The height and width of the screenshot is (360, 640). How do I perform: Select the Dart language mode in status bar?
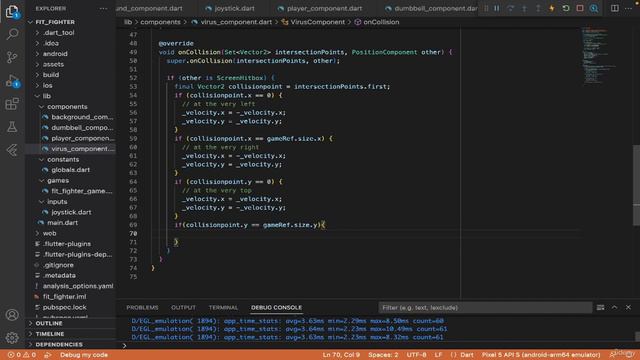click(467, 355)
